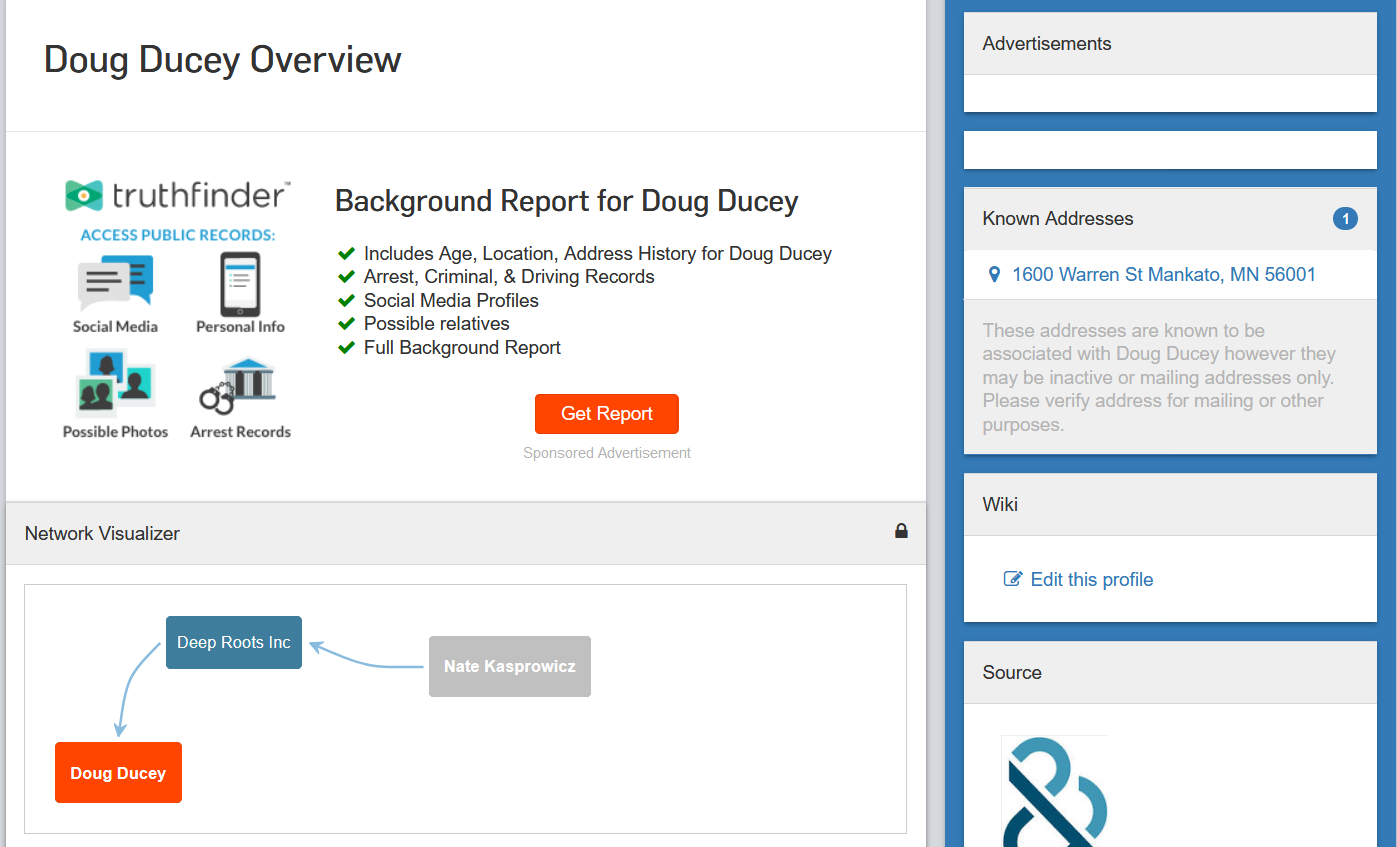
Task: Click 'Social Media Profiles' line
Action: tap(451, 300)
